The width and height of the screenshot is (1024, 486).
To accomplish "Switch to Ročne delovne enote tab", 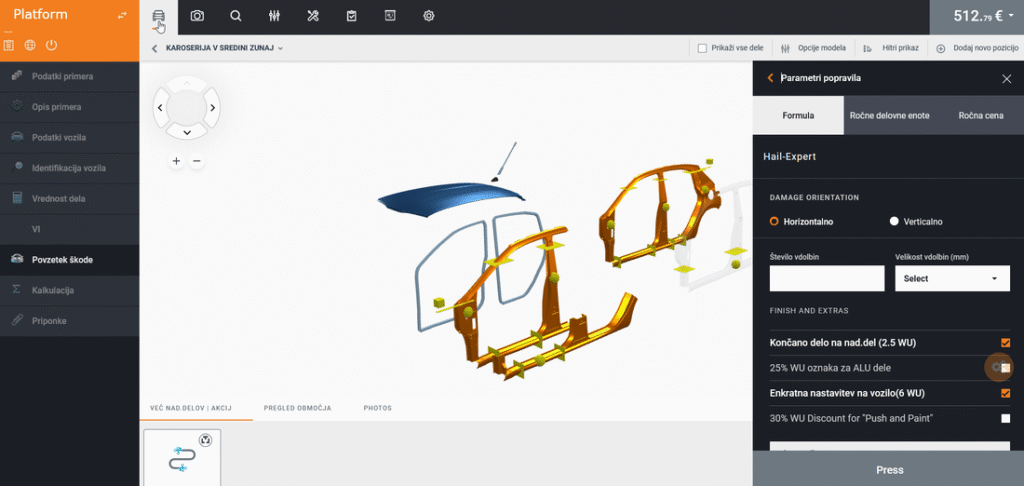I will 889,116.
